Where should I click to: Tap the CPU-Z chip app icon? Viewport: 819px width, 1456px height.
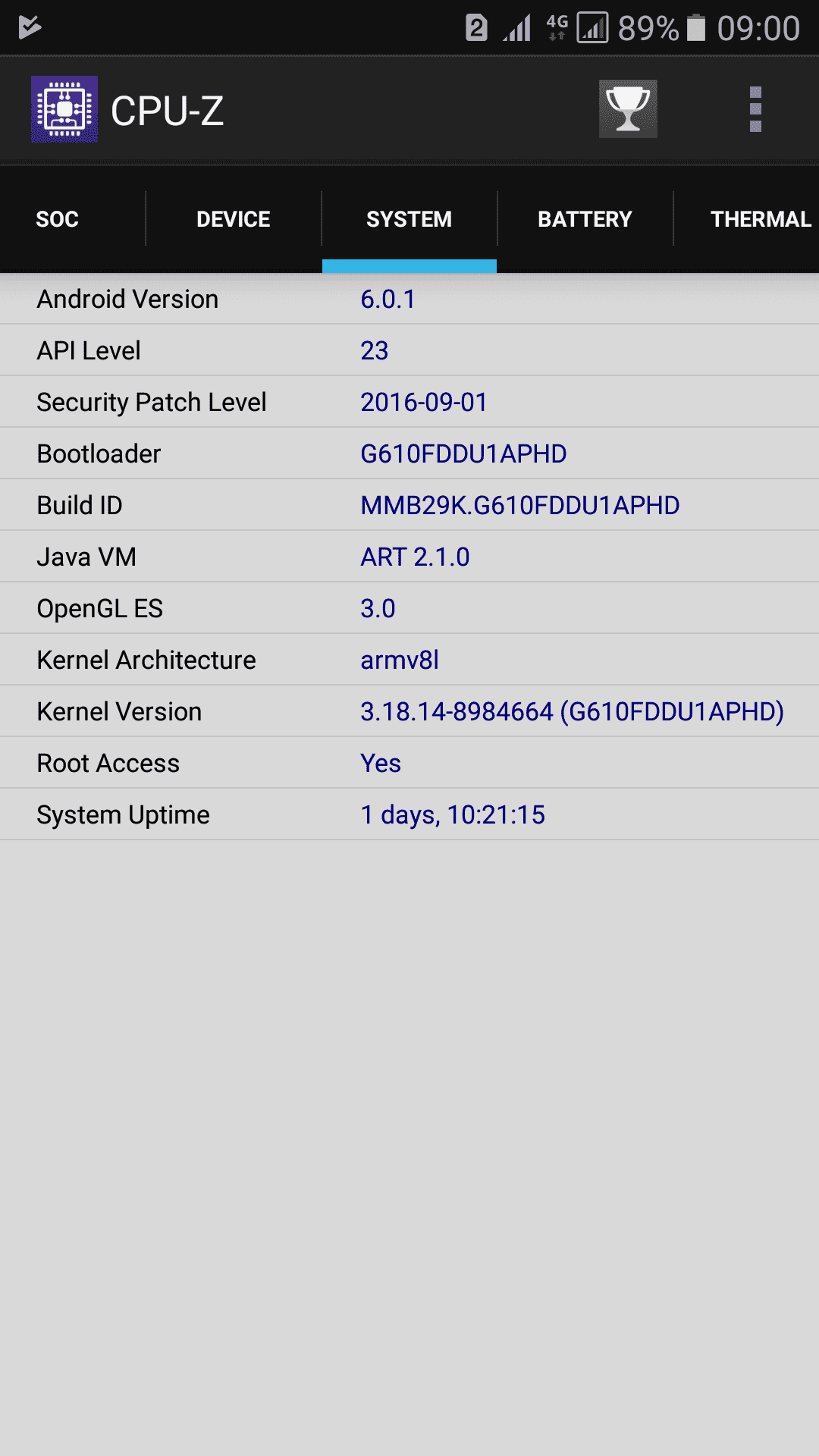coord(64,109)
